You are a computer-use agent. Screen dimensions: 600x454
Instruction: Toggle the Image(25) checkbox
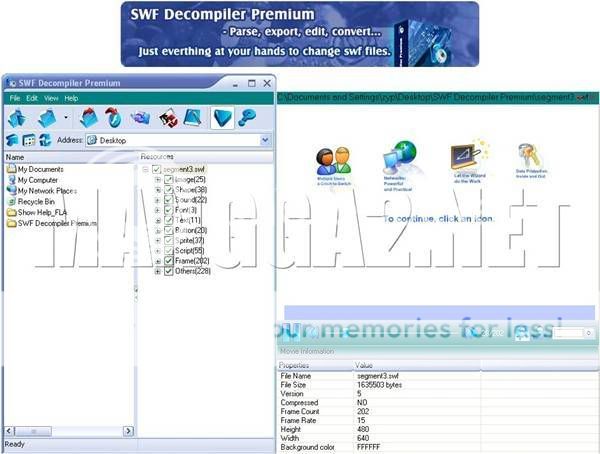pyautogui.click(x=168, y=179)
